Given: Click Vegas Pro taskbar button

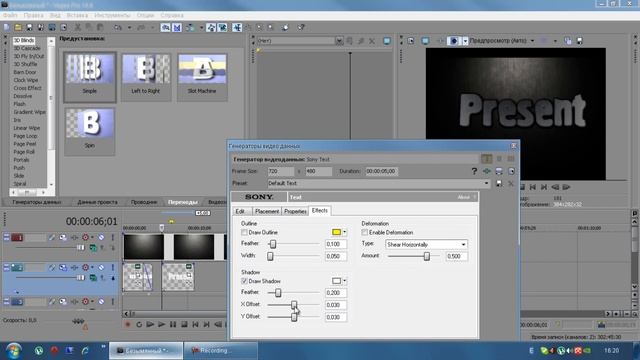Looking at the screenshot, I should point(146,351).
